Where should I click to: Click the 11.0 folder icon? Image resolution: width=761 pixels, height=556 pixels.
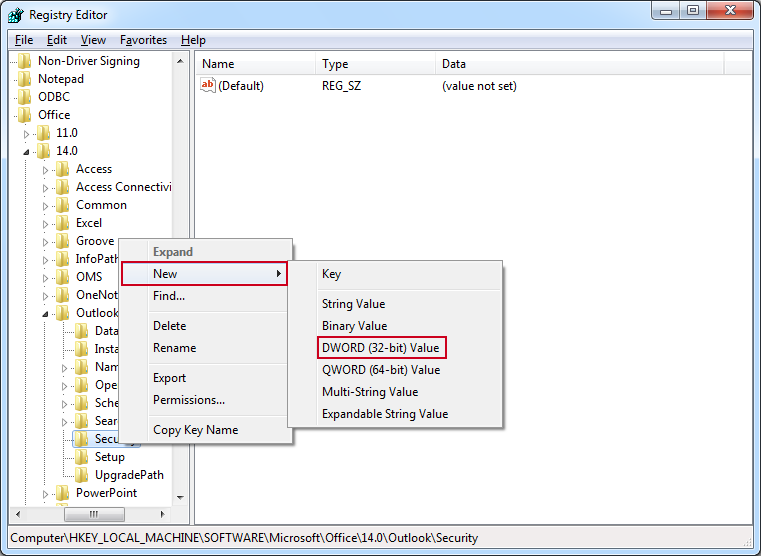43,133
